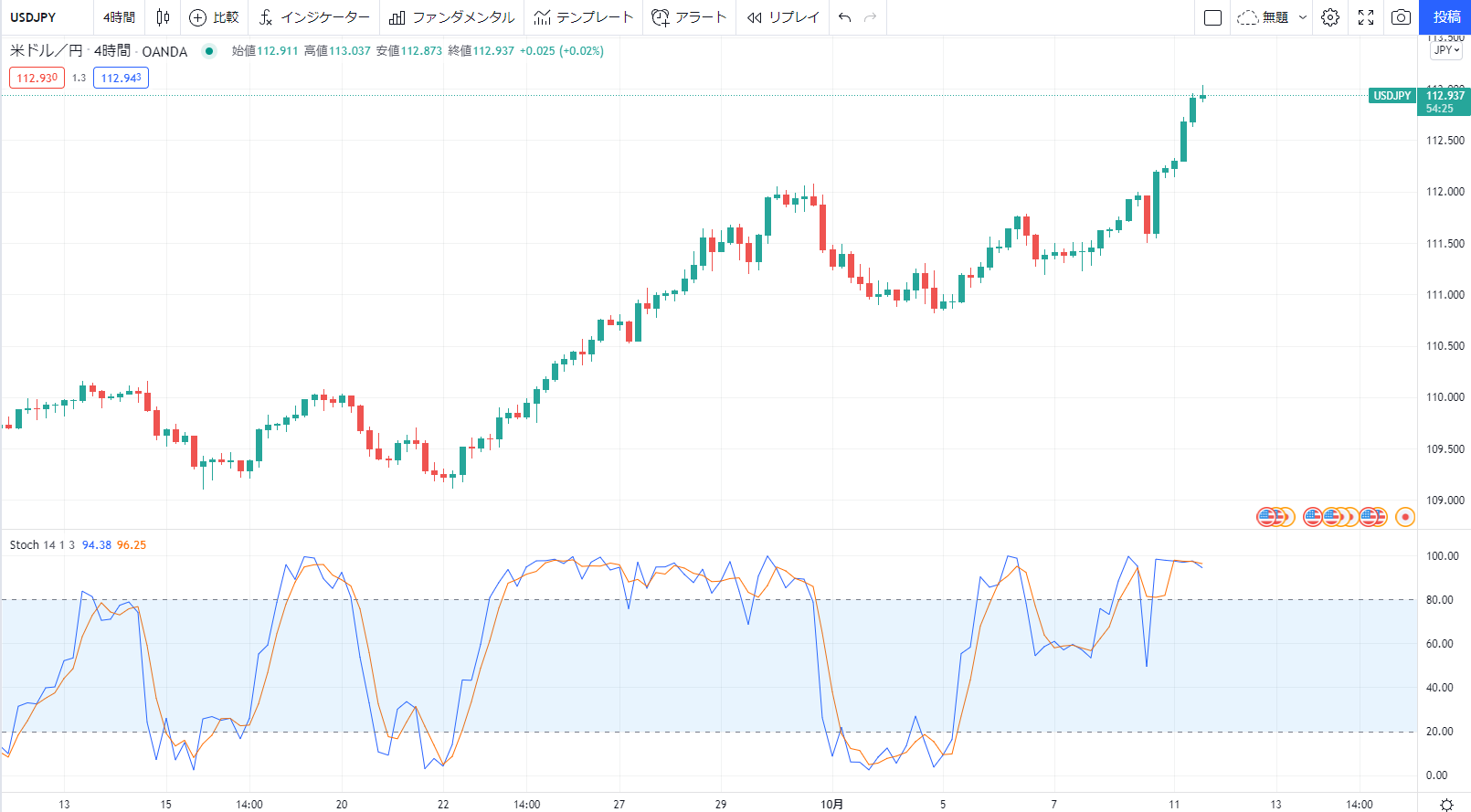The image size is (1471, 812).
Task: Open the USDJPY symbol search
Action: (x=33, y=17)
